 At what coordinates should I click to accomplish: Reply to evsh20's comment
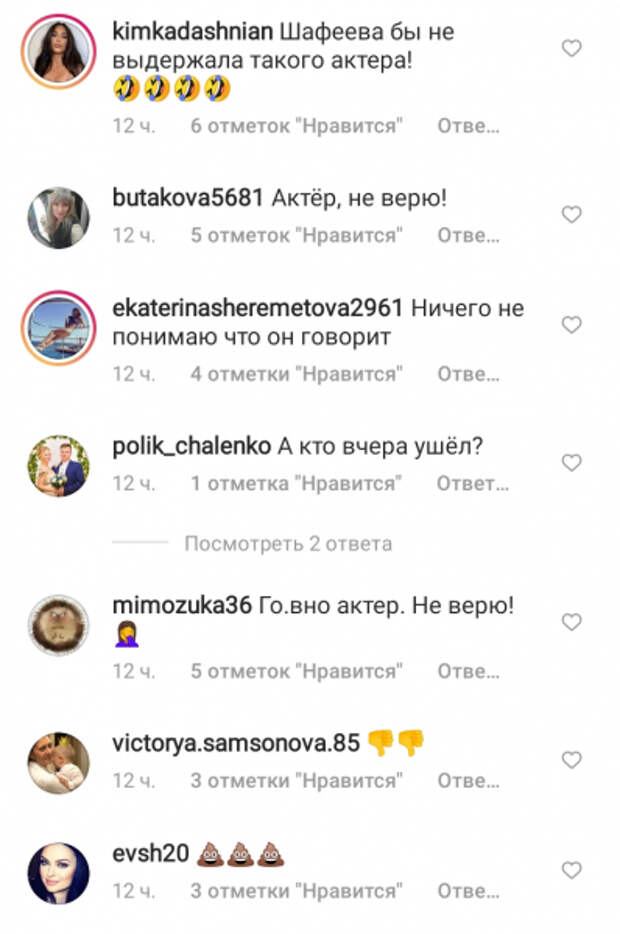pyautogui.click(x=468, y=892)
